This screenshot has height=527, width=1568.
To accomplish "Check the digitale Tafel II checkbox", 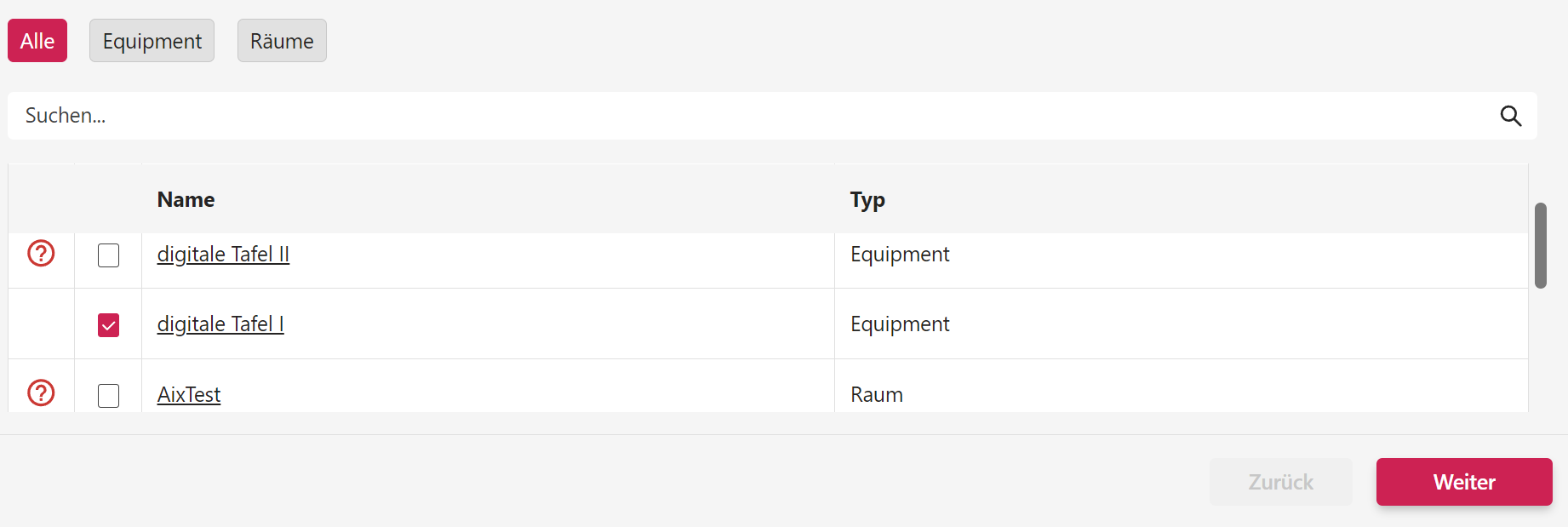I will (109, 255).
